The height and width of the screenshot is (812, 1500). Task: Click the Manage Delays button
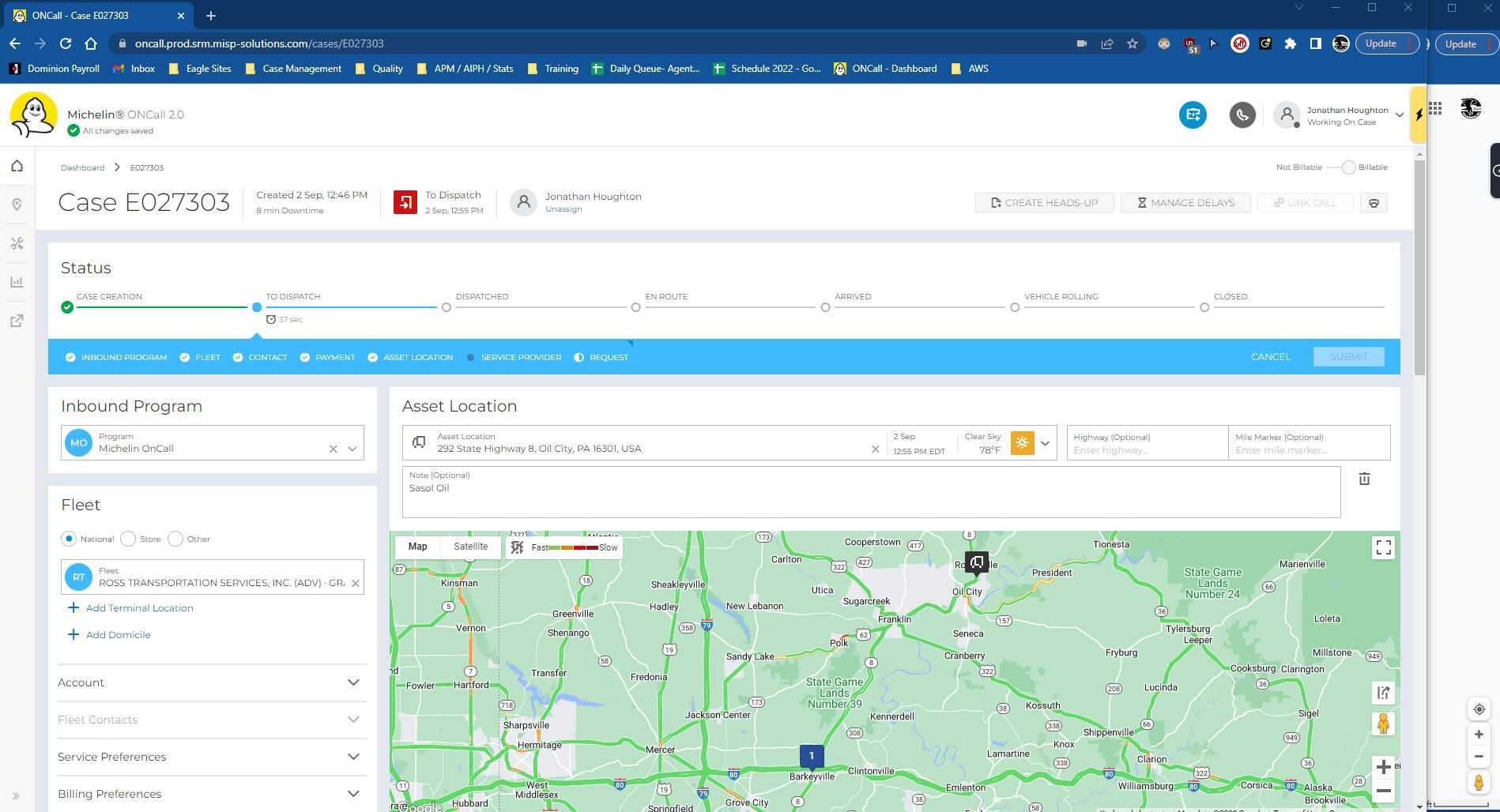click(x=1185, y=203)
